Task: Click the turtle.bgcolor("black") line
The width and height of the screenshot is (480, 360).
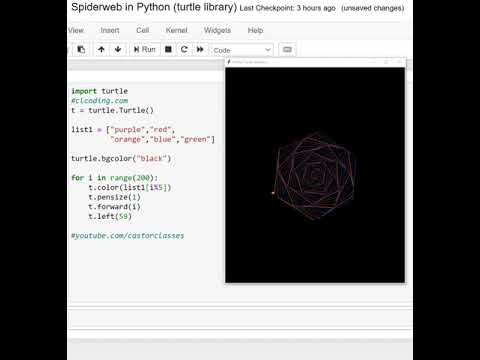Action: (x=121, y=158)
